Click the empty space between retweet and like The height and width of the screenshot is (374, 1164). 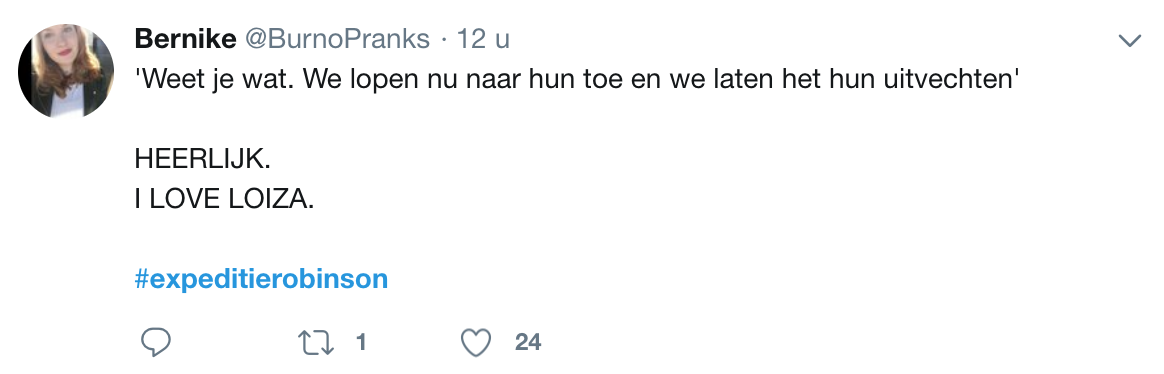[413, 342]
